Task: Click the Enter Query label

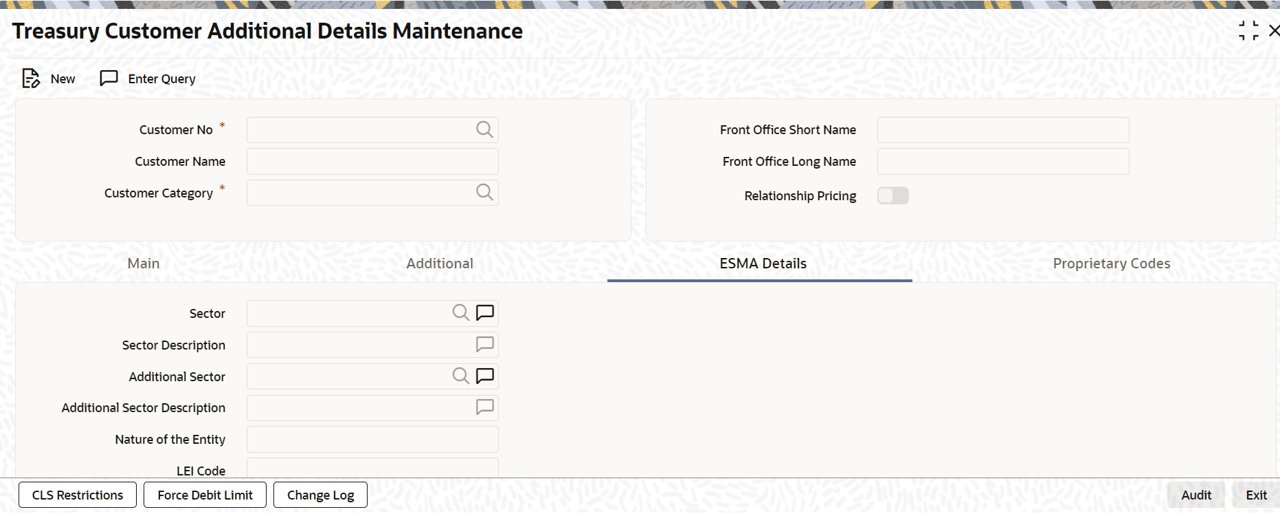Action: pos(162,79)
